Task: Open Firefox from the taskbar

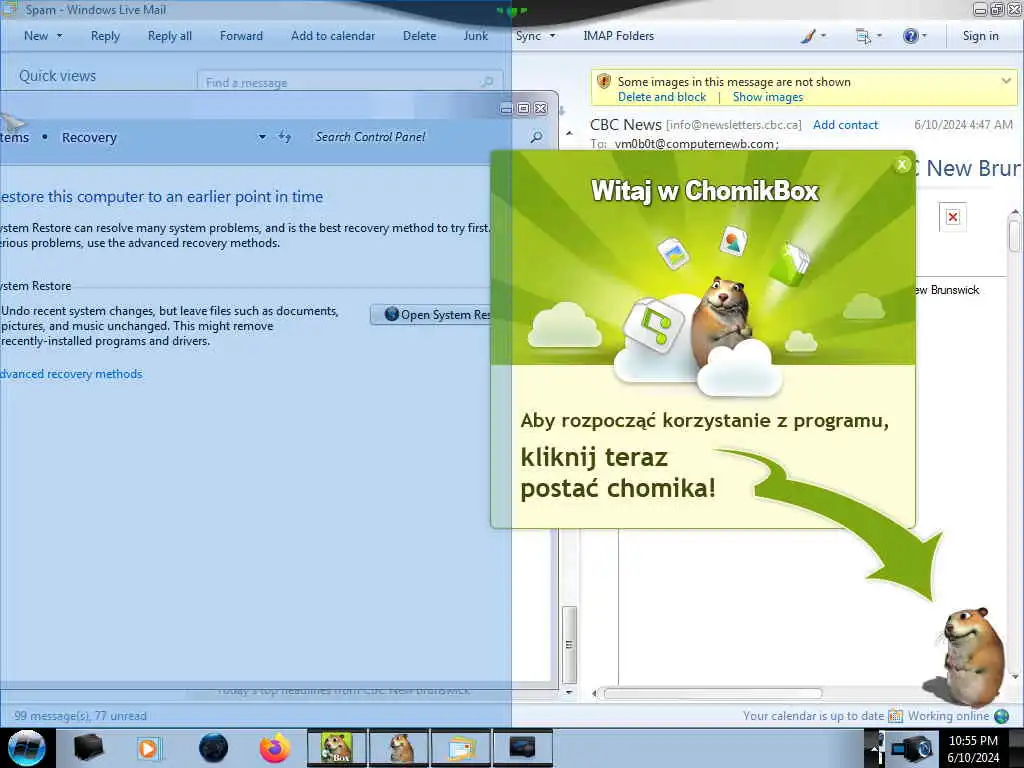Action: click(x=275, y=748)
